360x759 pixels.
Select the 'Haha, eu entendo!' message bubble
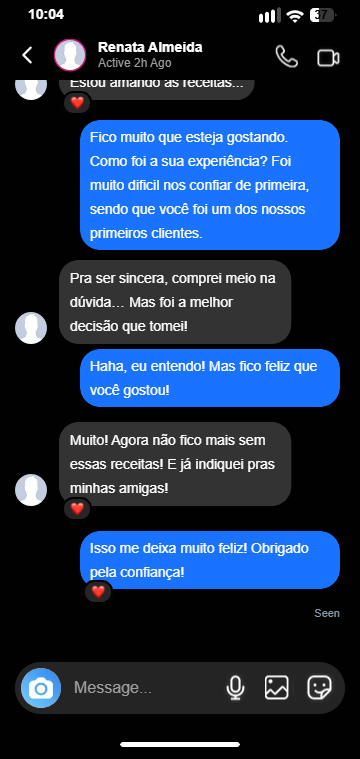point(210,378)
